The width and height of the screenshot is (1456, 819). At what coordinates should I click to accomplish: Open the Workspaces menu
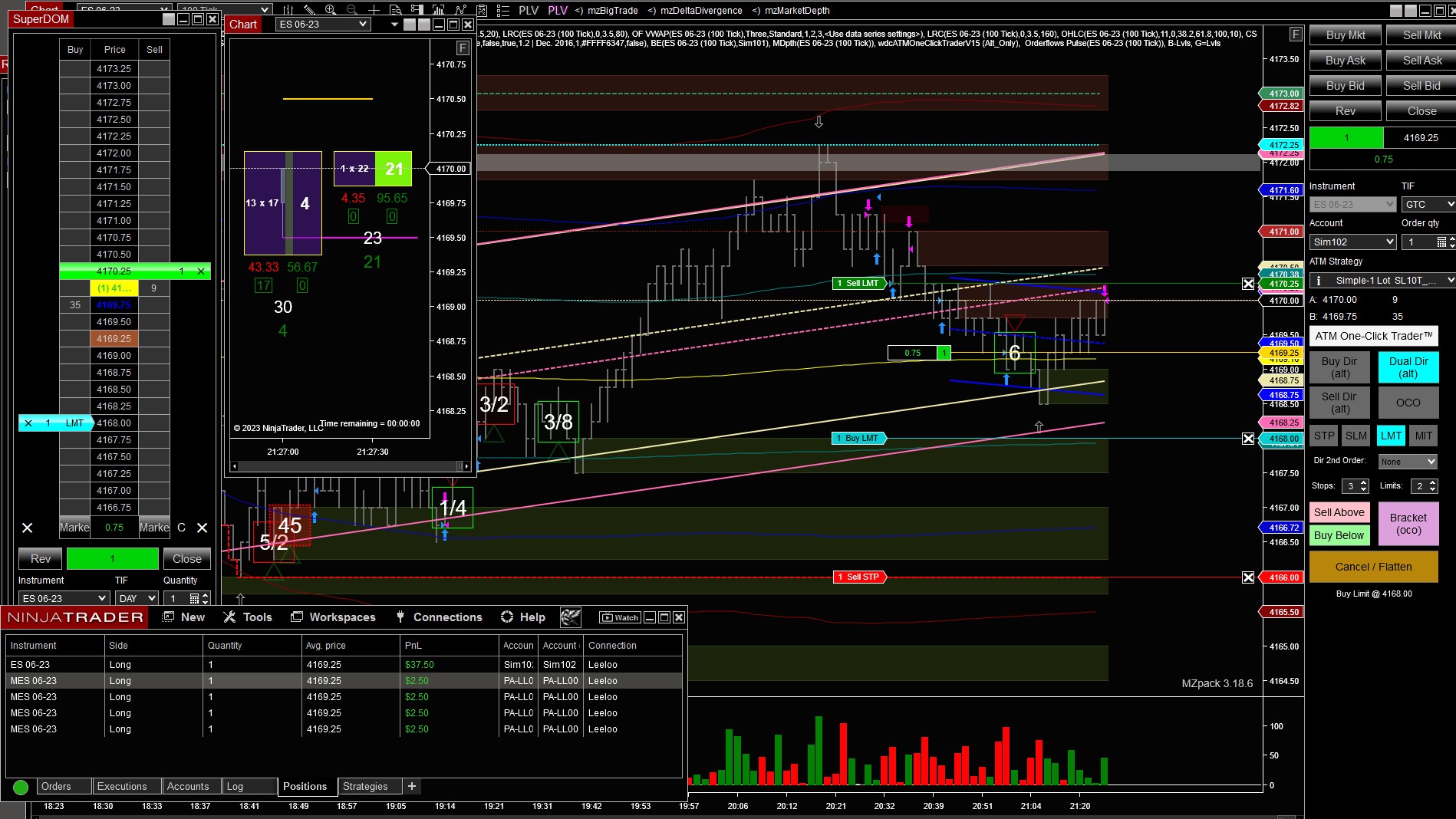[x=333, y=617]
